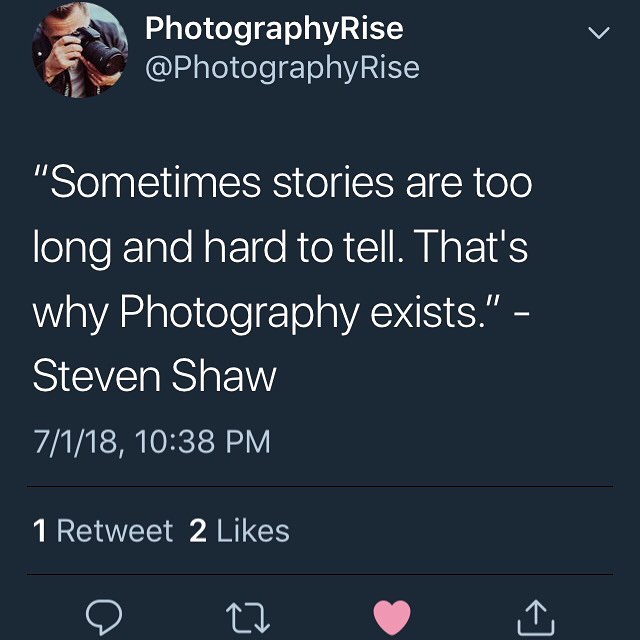The width and height of the screenshot is (640, 640).
Task: Select the 7/1/18 date text
Action: tap(76, 442)
